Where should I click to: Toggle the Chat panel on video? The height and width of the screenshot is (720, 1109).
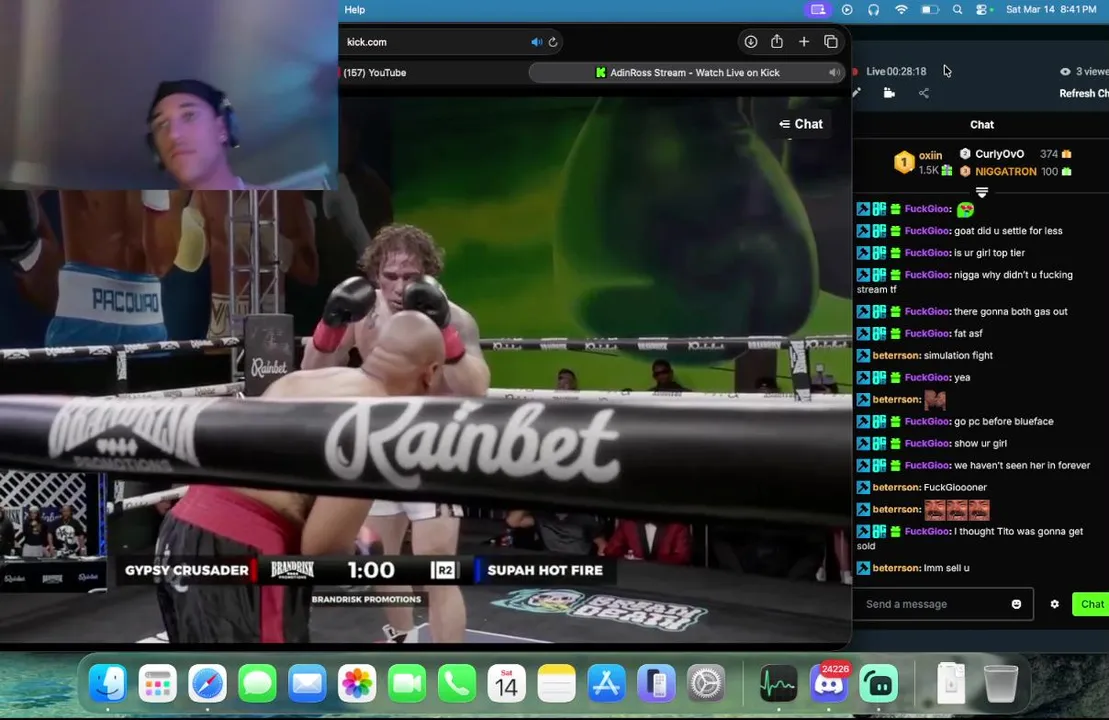pyautogui.click(x=801, y=124)
